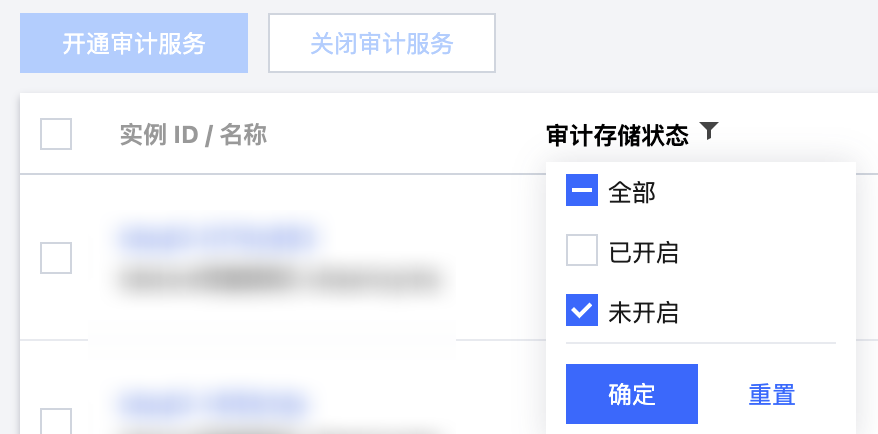Viewport: 878px width, 434px height.
Task: Click the 实例 ID / 名称 column header
Action: pos(193,134)
